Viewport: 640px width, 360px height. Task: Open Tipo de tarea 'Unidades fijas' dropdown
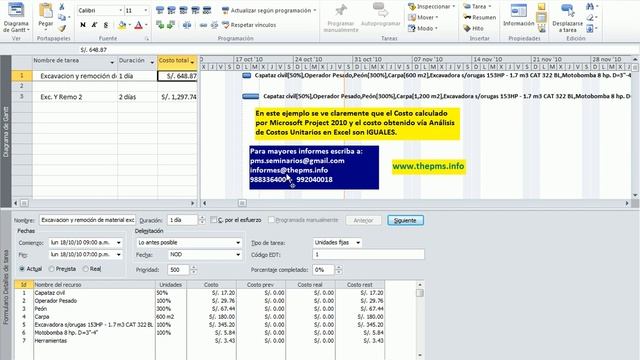click(358, 243)
